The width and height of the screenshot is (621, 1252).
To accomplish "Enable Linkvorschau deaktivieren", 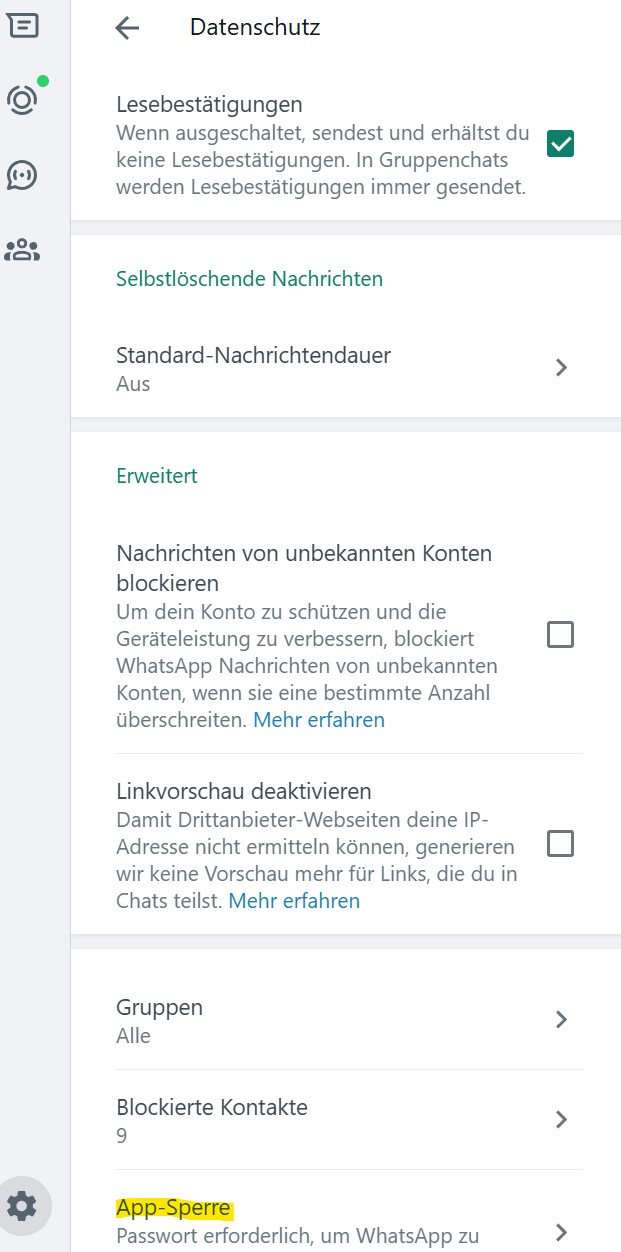I will [x=562, y=843].
